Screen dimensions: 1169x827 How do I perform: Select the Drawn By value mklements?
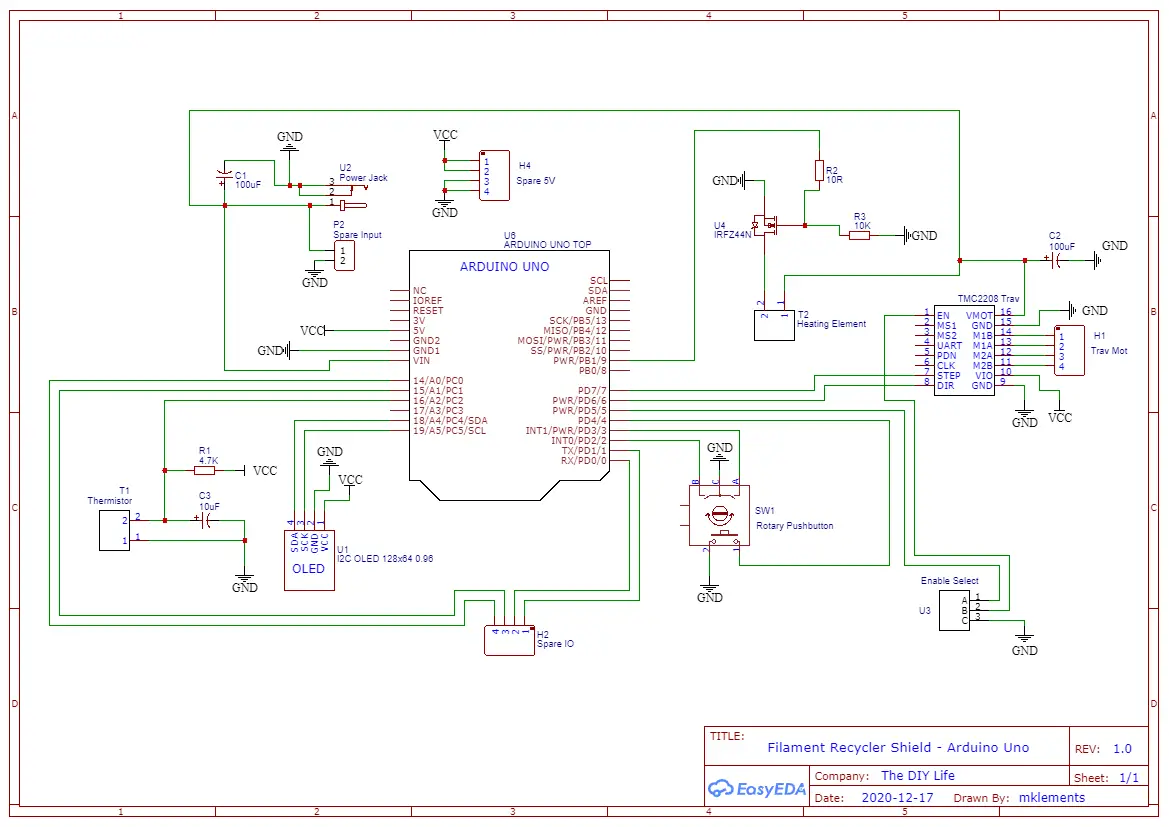tap(1050, 798)
